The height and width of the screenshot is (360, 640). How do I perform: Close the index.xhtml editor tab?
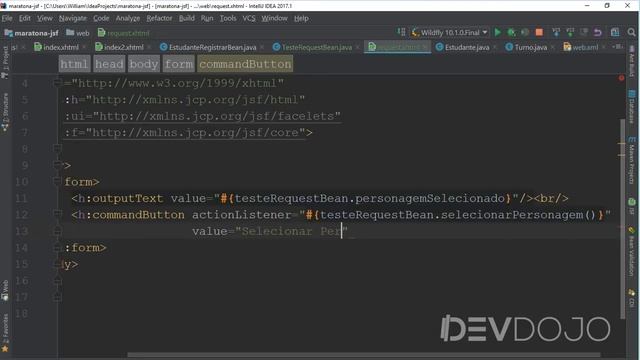(x=84, y=47)
